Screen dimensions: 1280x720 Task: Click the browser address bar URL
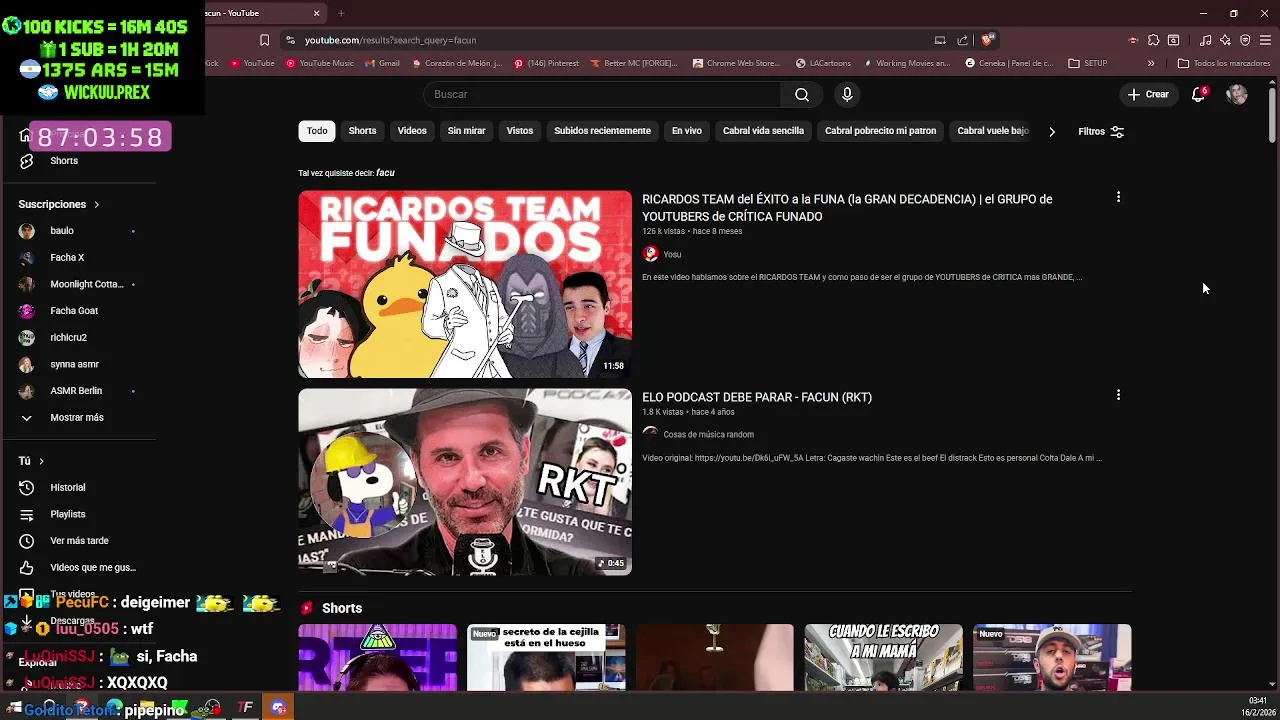[390, 40]
